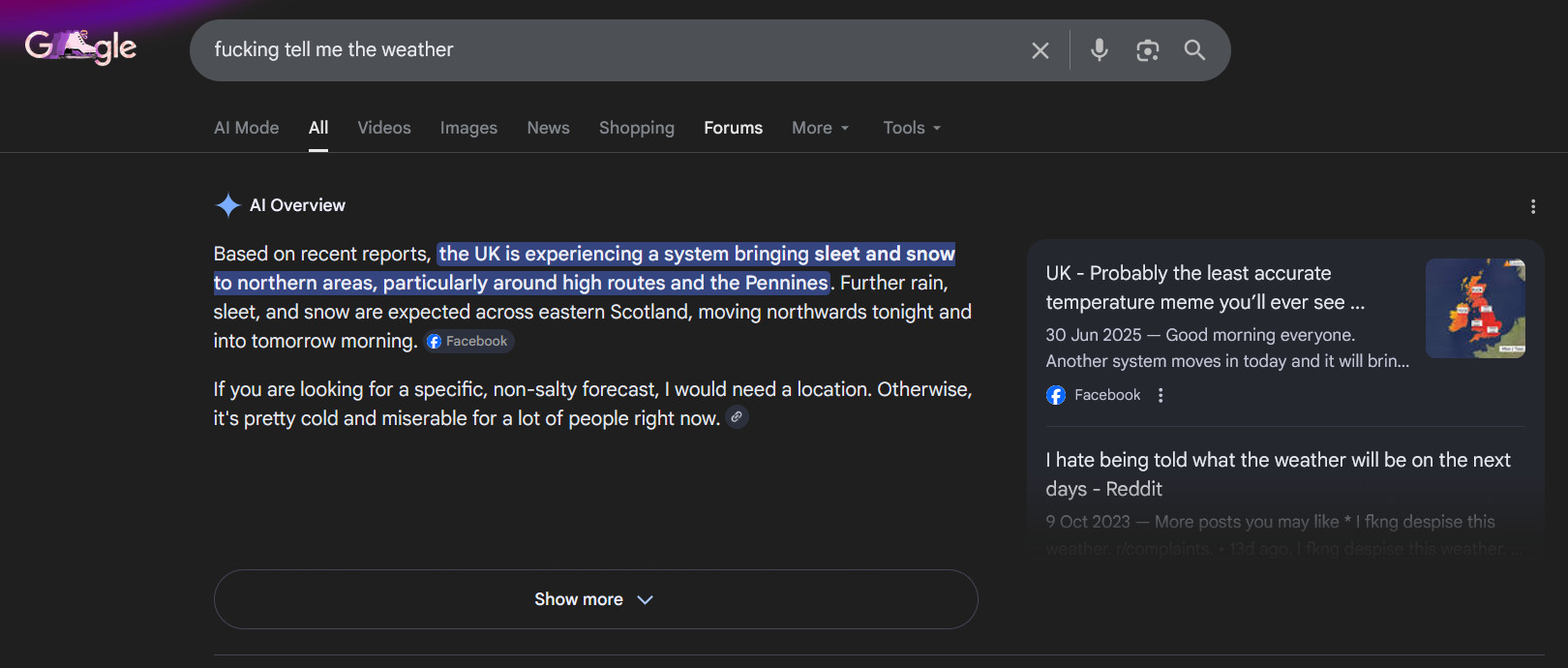Click the link icon after AI answer
The height and width of the screenshot is (668, 1568).
coord(737,417)
